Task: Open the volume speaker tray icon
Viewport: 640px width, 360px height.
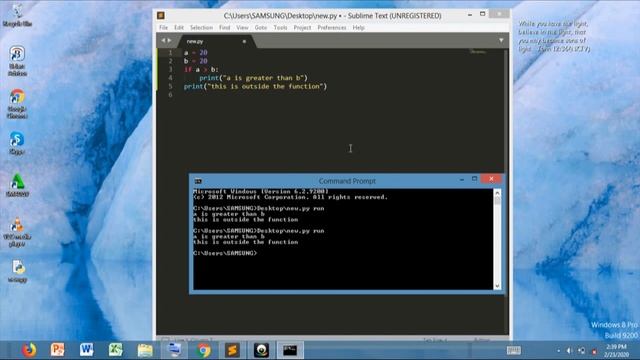Action: [569, 351]
